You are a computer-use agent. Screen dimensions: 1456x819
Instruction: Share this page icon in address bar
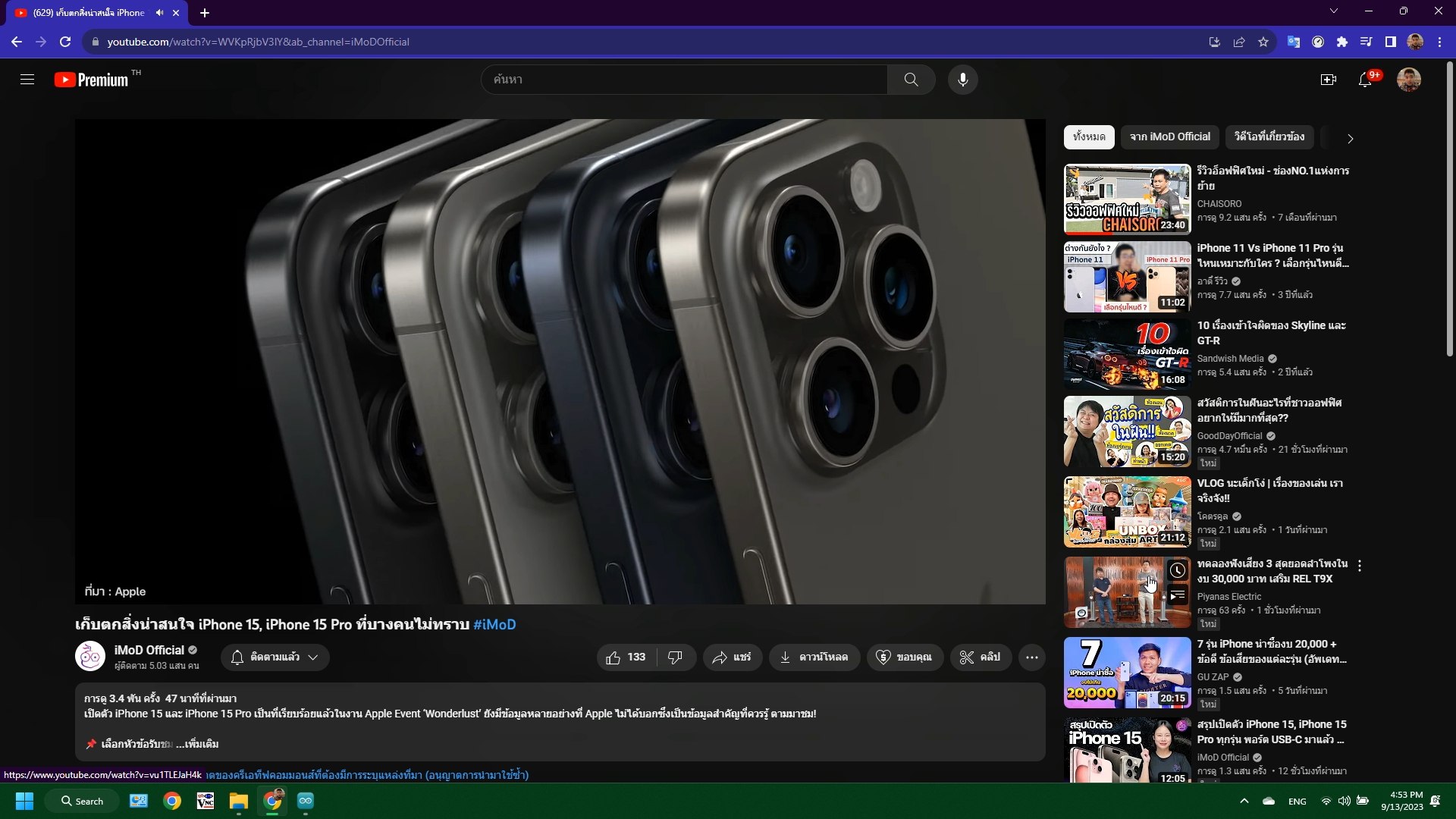point(1239,42)
